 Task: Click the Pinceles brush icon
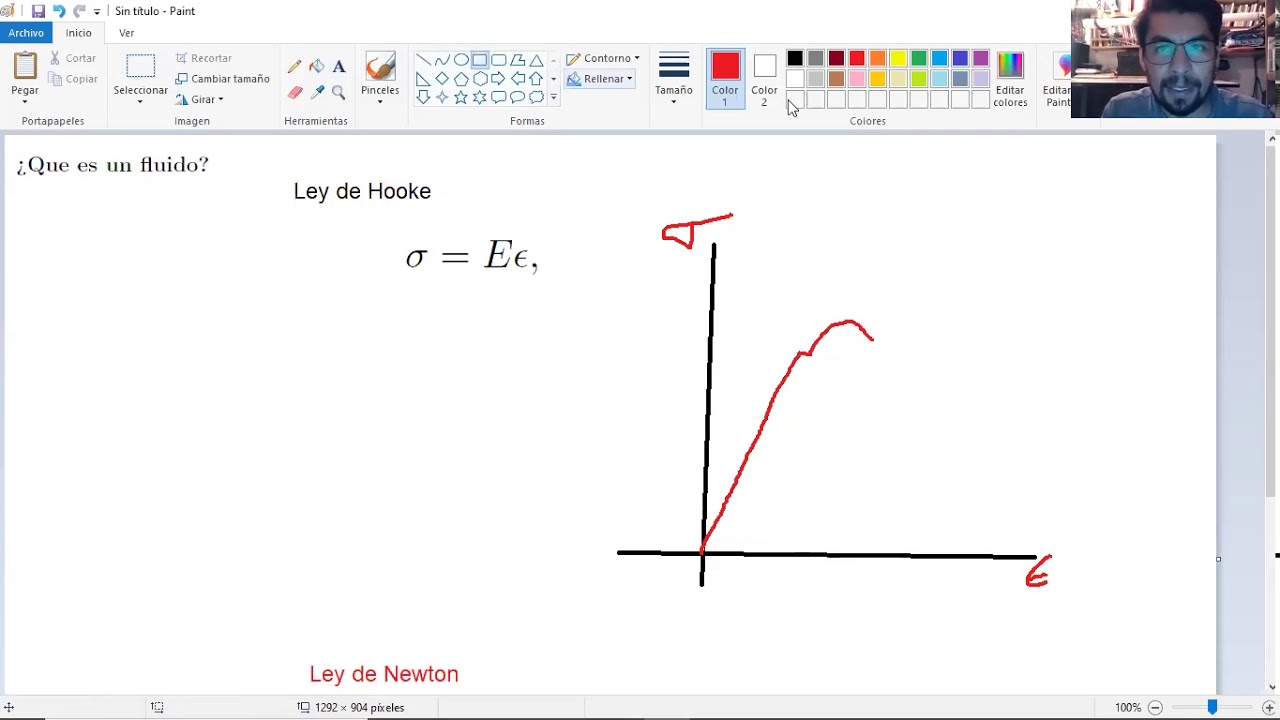(380, 67)
